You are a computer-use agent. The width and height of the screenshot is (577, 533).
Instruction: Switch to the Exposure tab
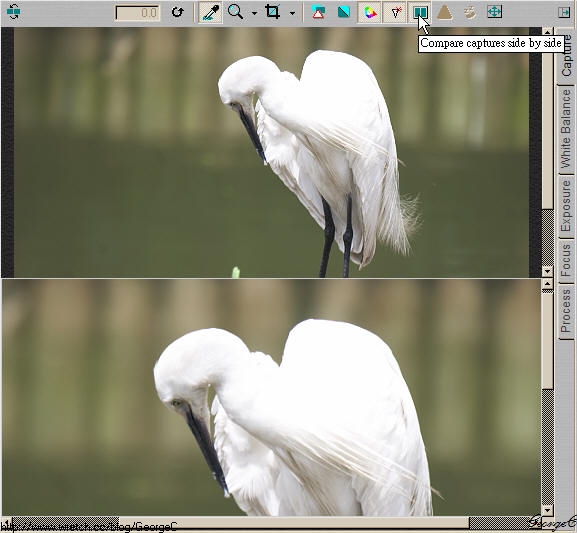coord(566,206)
